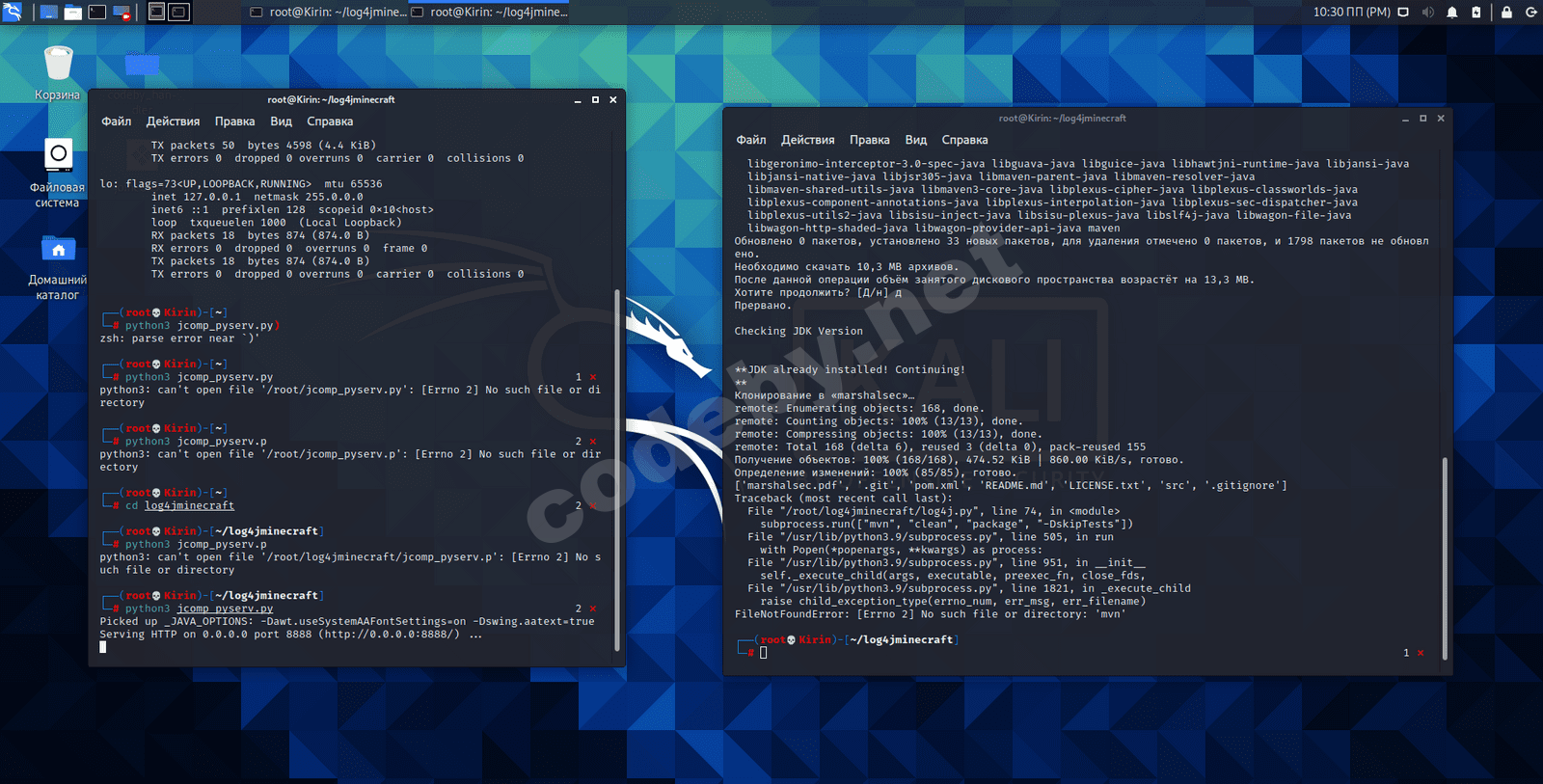Select the first root@Kirin taskbar window button
1543x784 pixels.
tap(329, 12)
